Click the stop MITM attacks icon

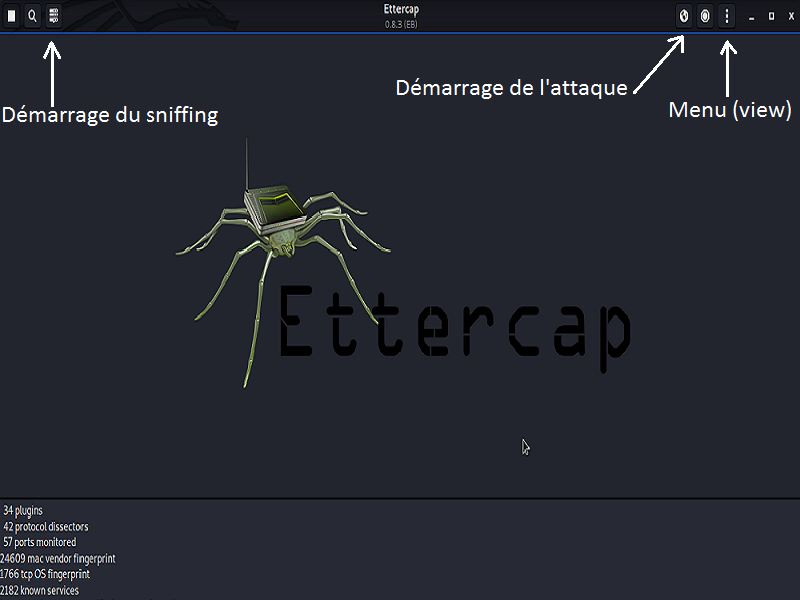pos(705,16)
